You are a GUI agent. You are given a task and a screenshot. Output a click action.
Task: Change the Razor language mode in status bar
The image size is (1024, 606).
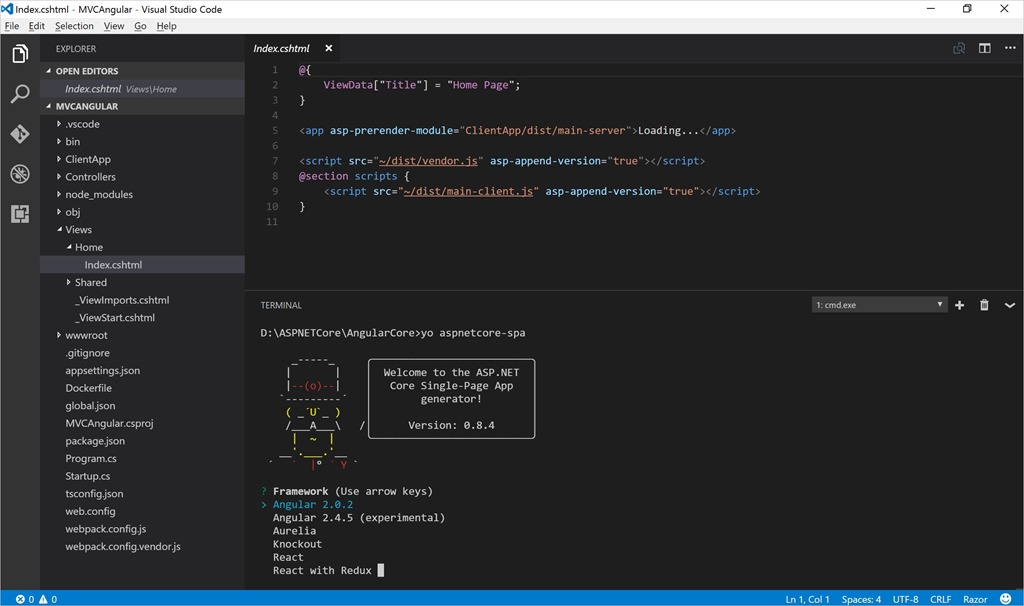click(x=974, y=599)
